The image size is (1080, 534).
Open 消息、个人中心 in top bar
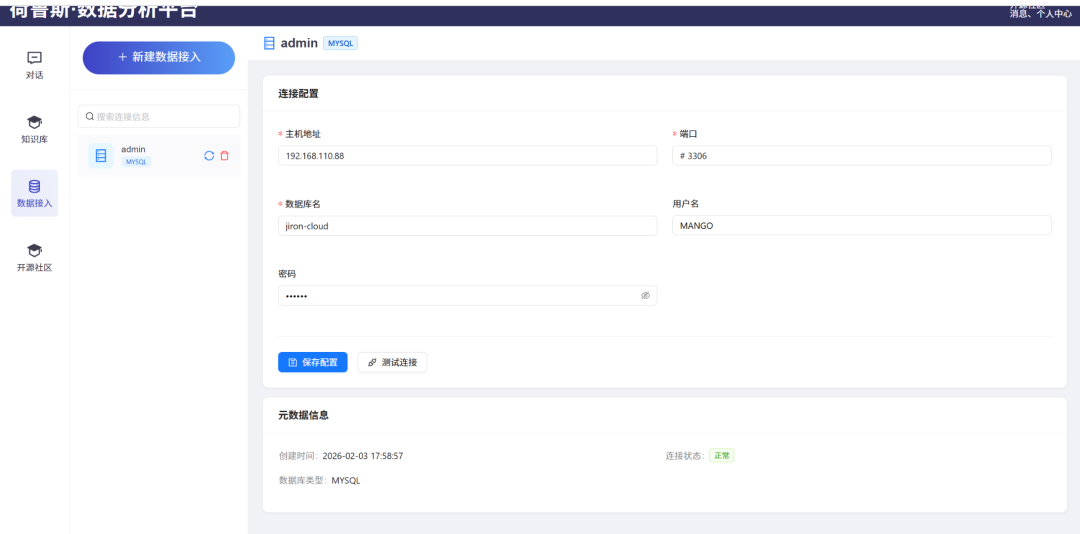(1040, 13)
